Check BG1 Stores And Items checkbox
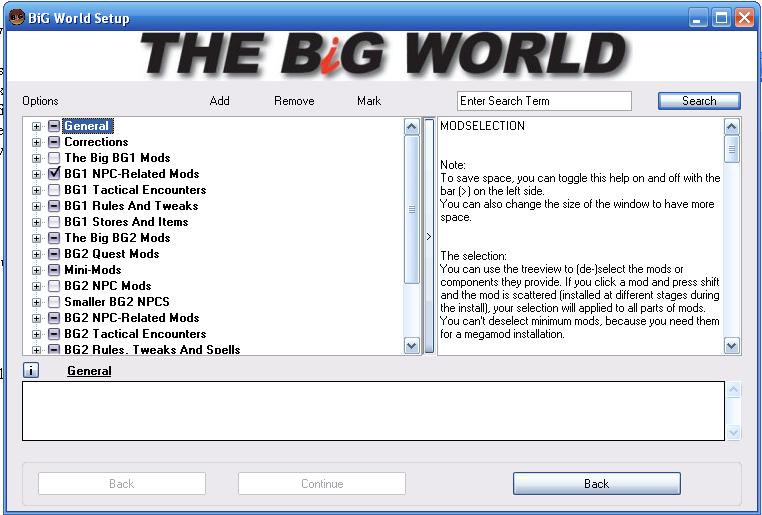762x515 pixels. coord(54,222)
